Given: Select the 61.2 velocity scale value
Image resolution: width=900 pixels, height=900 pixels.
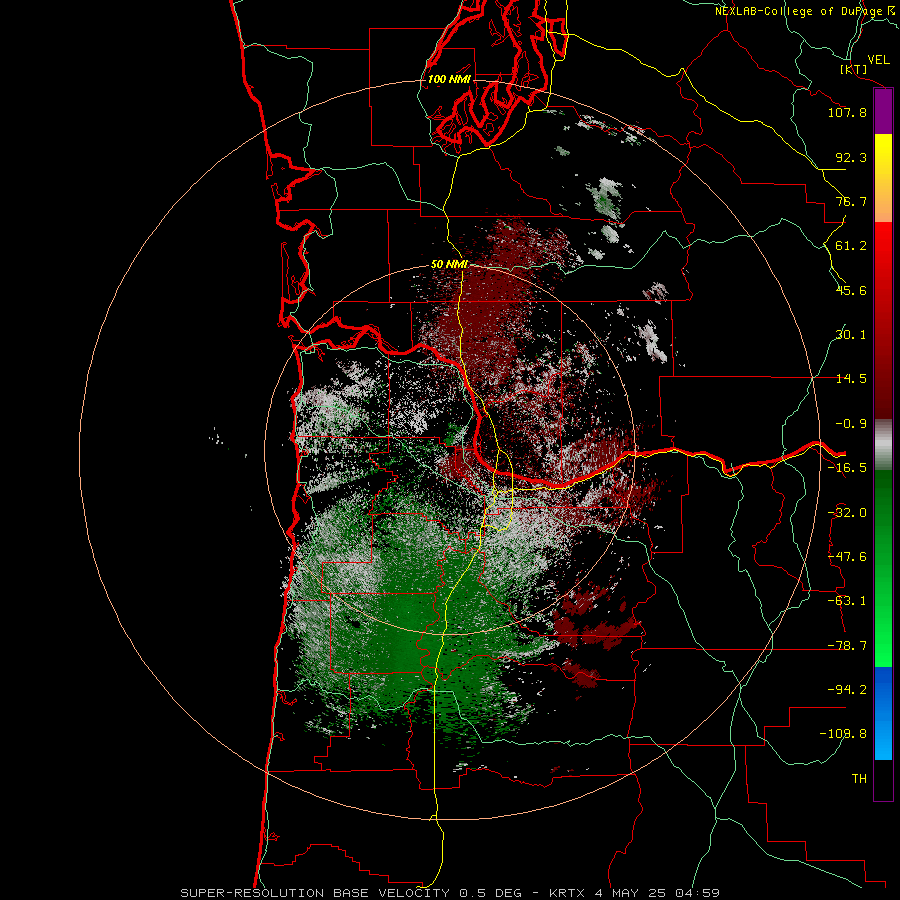Looking at the screenshot, I should pyautogui.click(x=851, y=246).
